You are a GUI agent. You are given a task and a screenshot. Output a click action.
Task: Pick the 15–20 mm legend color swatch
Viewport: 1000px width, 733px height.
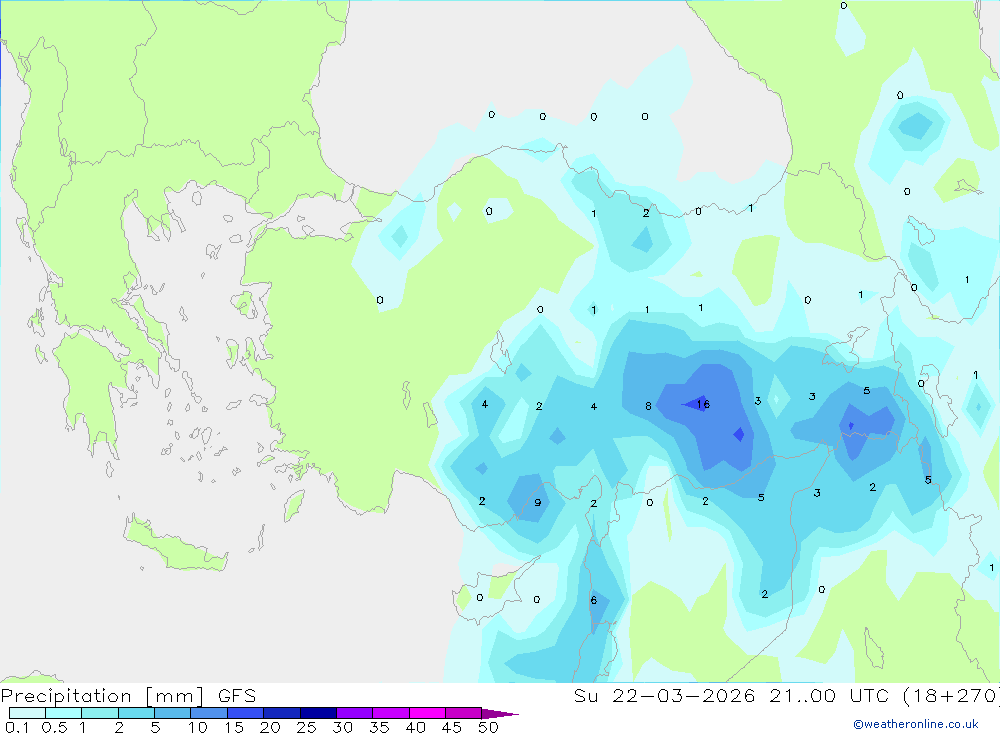coord(246,713)
